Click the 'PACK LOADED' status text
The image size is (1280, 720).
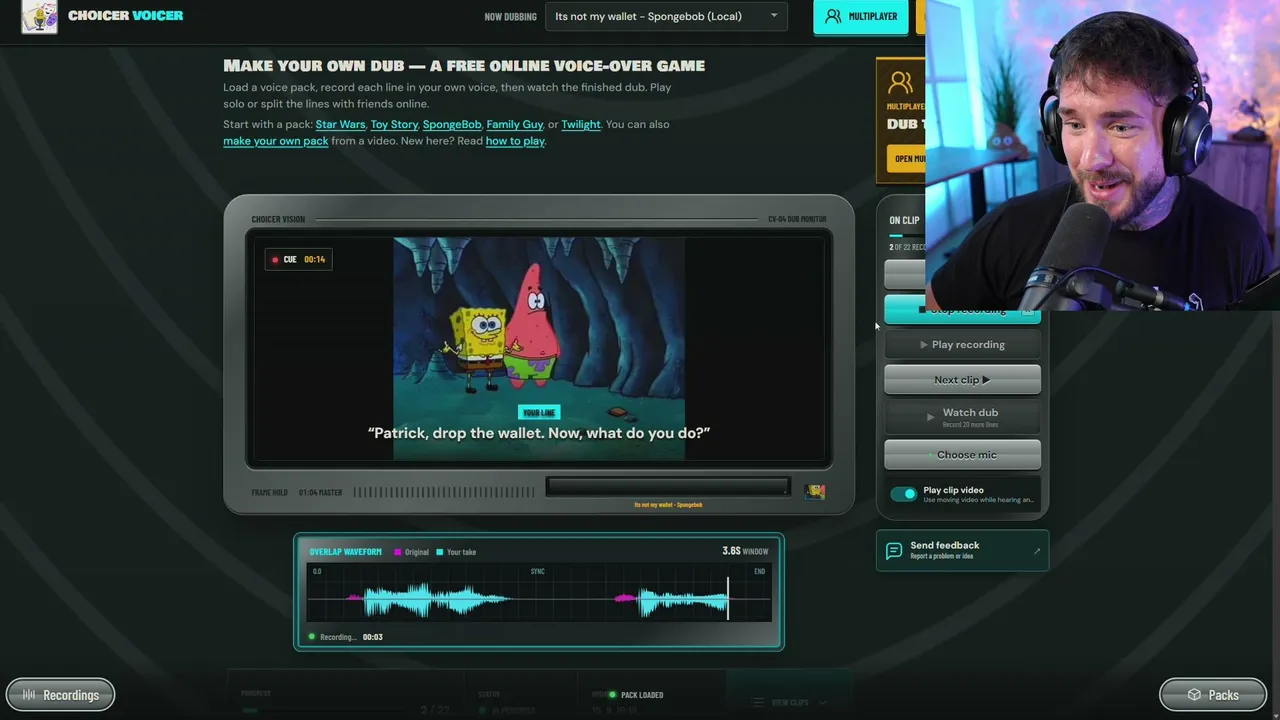(642, 695)
